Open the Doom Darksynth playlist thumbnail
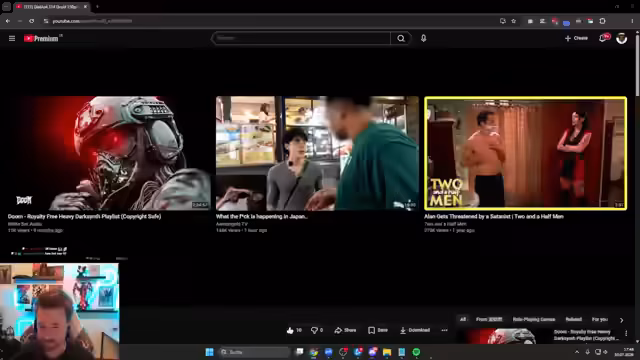Image resolution: width=640 pixels, height=360 pixels. [x=109, y=153]
